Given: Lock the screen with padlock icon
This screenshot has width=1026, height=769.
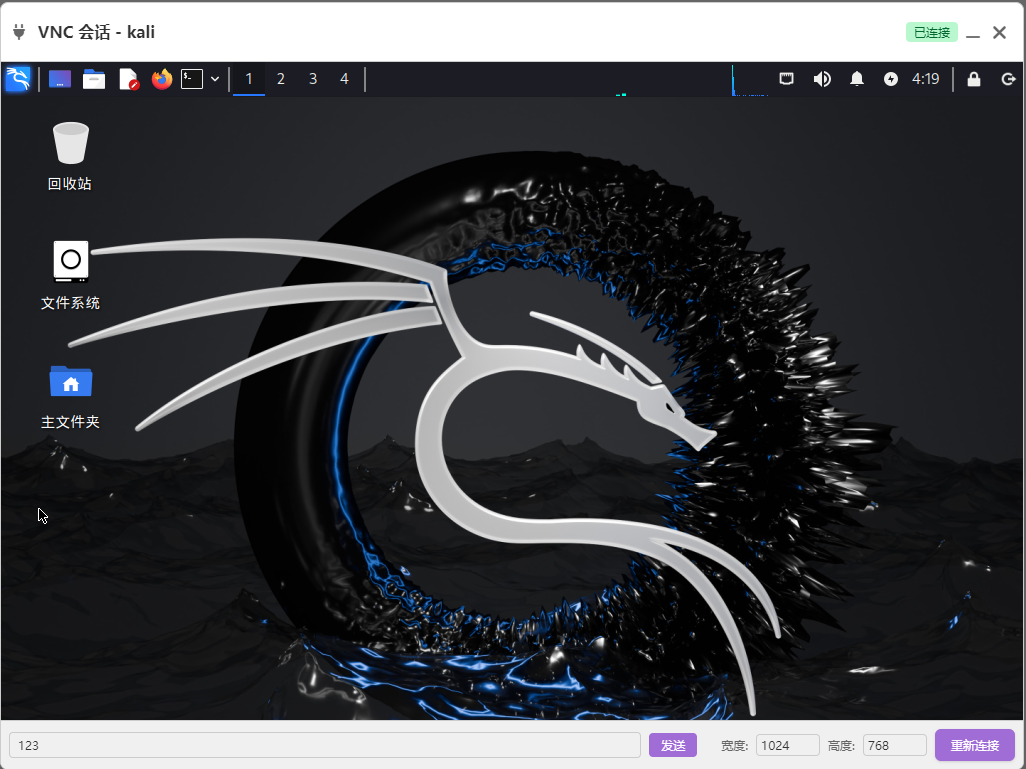Looking at the screenshot, I should (974, 79).
